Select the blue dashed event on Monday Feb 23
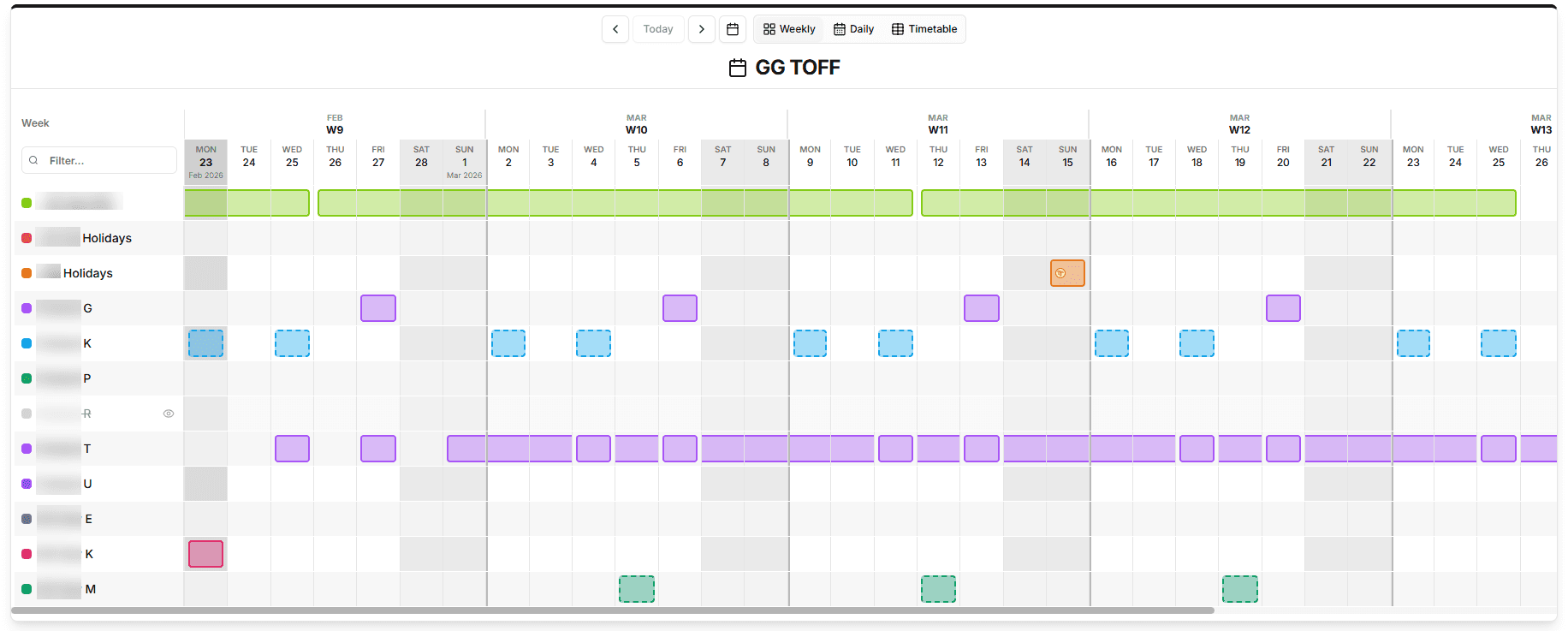This screenshot has height=631, width=1568. (x=205, y=343)
